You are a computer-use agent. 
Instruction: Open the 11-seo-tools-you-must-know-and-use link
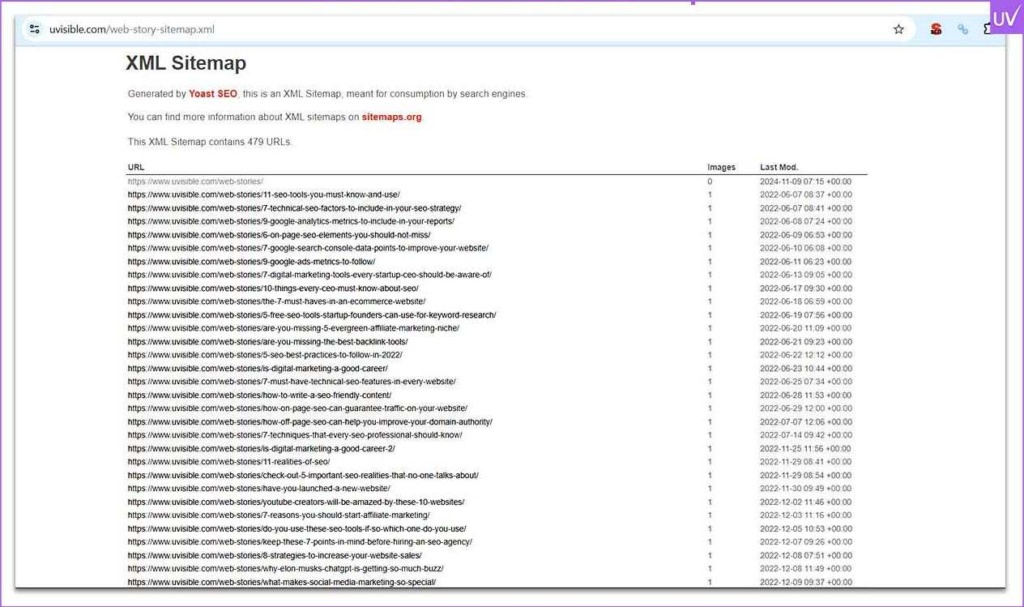pyautogui.click(x=263, y=195)
